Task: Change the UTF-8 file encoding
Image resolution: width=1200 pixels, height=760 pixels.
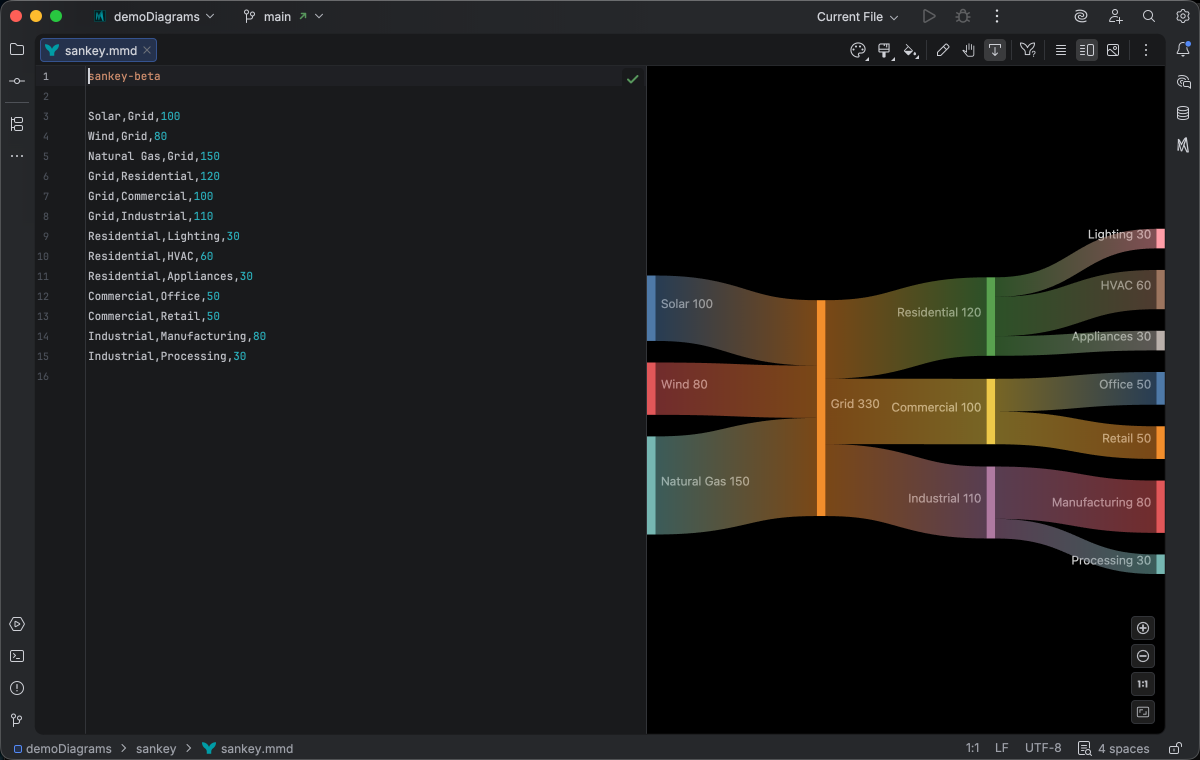Action: pos(1043,748)
